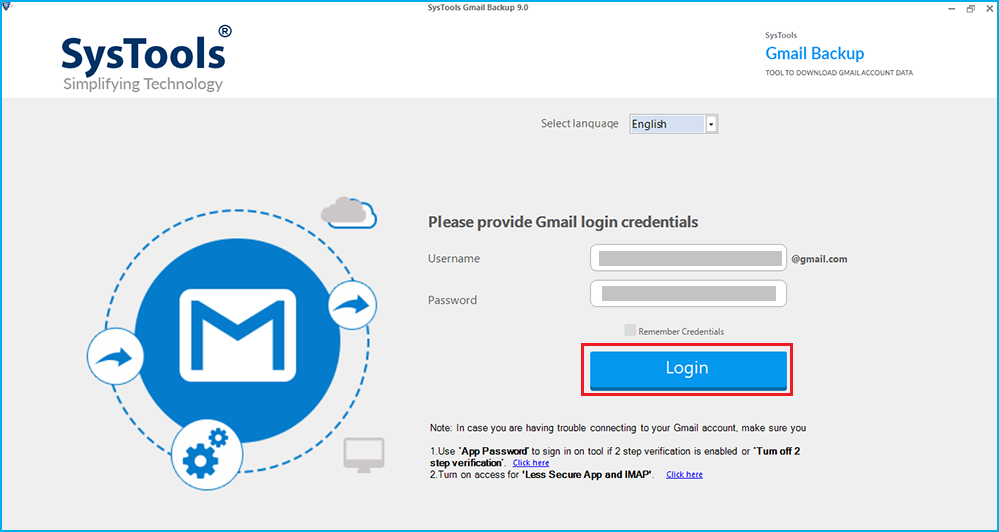
Task: Restore down the application window
Action: [x=970, y=8]
